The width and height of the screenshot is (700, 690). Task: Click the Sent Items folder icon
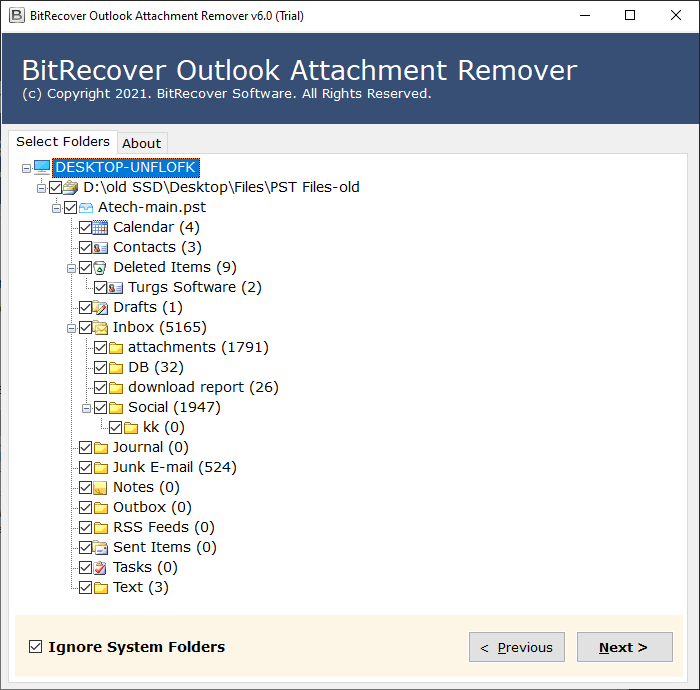tap(100, 548)
